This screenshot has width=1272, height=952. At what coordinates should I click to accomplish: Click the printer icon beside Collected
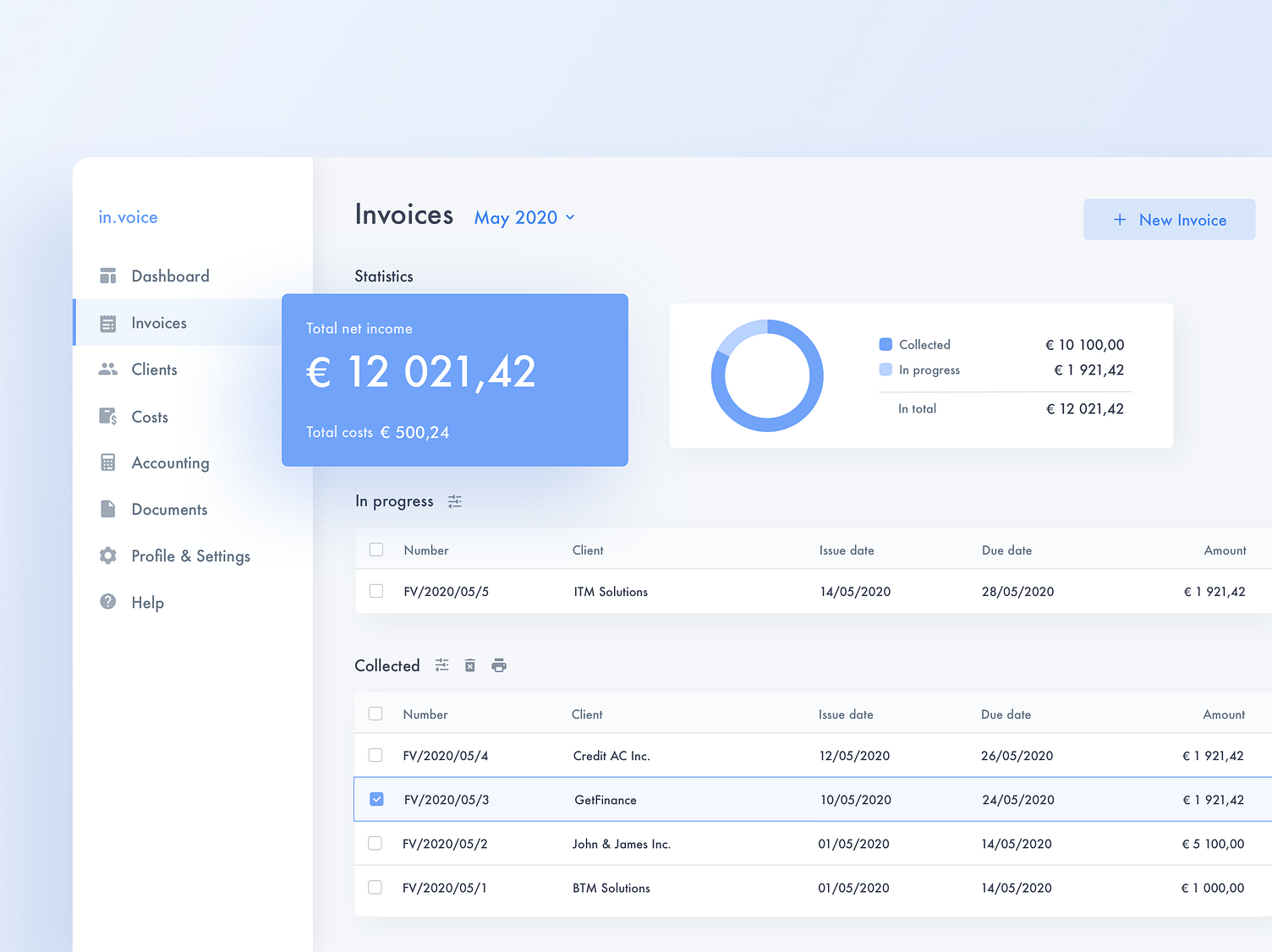(x=499, y=665)
